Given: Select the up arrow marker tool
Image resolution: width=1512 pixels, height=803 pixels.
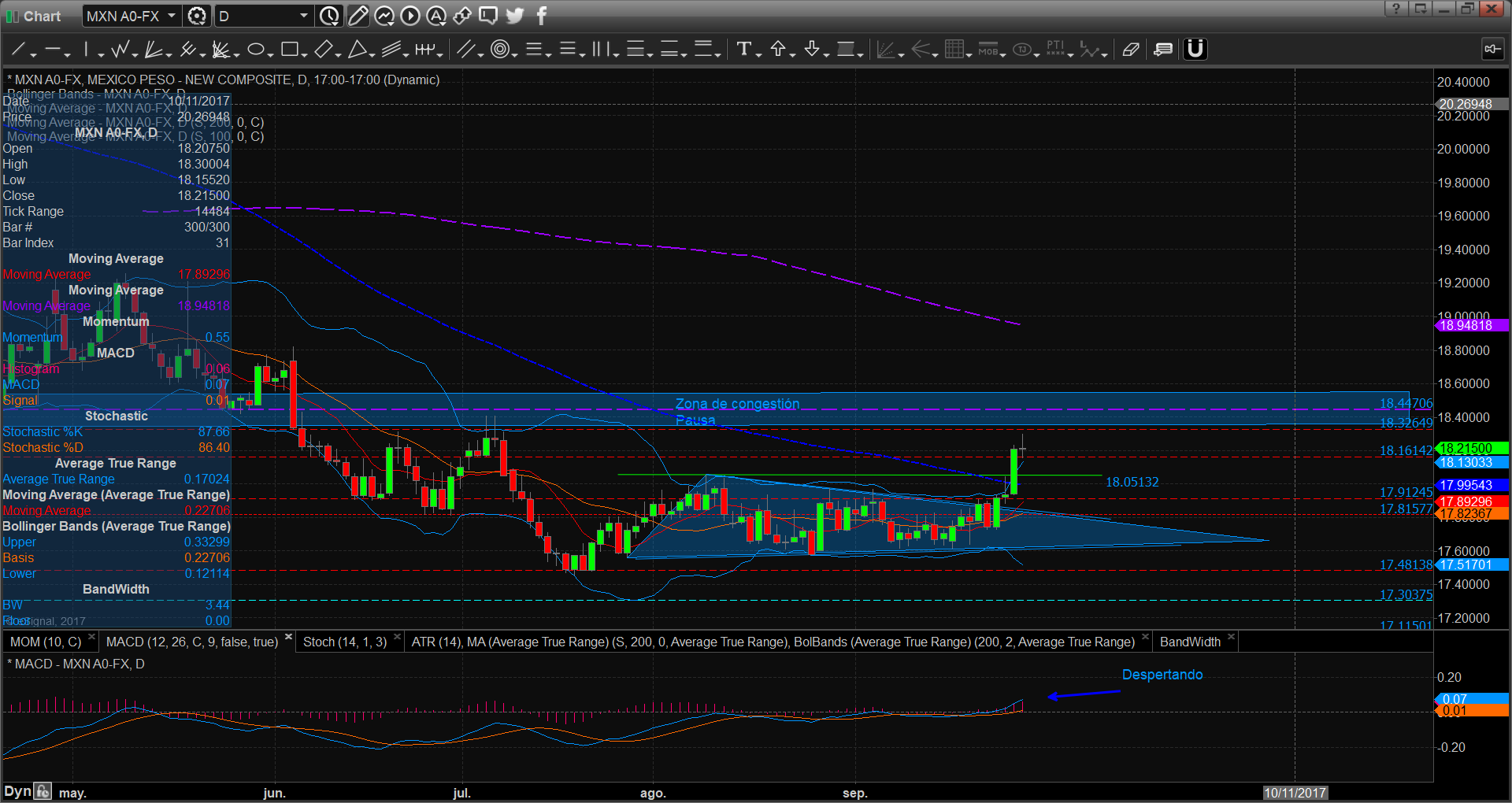Looking at the screenshot, I should 778,50.
